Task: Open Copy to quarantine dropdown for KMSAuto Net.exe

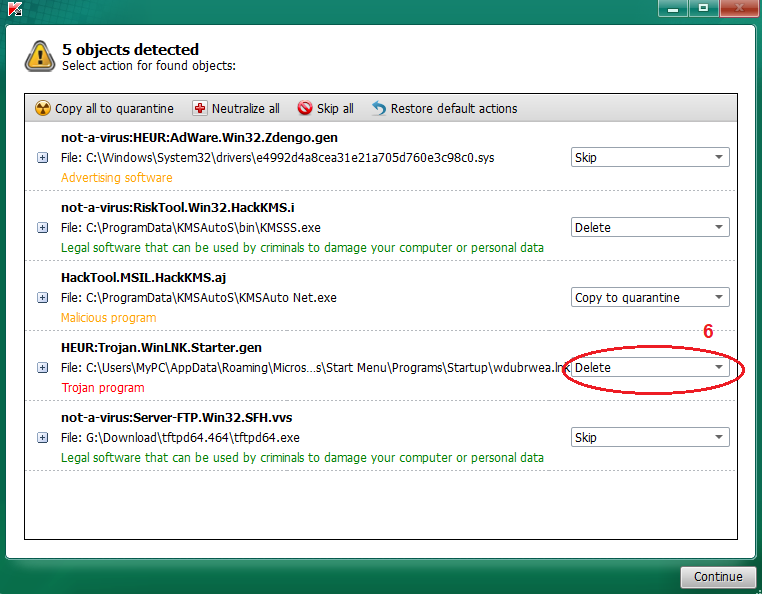Action: click(649, 297)
